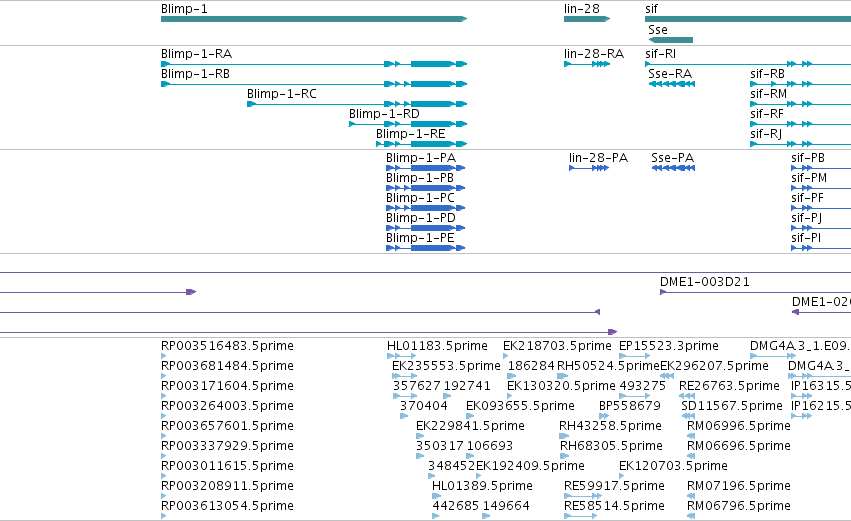Click the Sse-PA protein label
This screenshot has height=521, width=851.
coord(672,158)
